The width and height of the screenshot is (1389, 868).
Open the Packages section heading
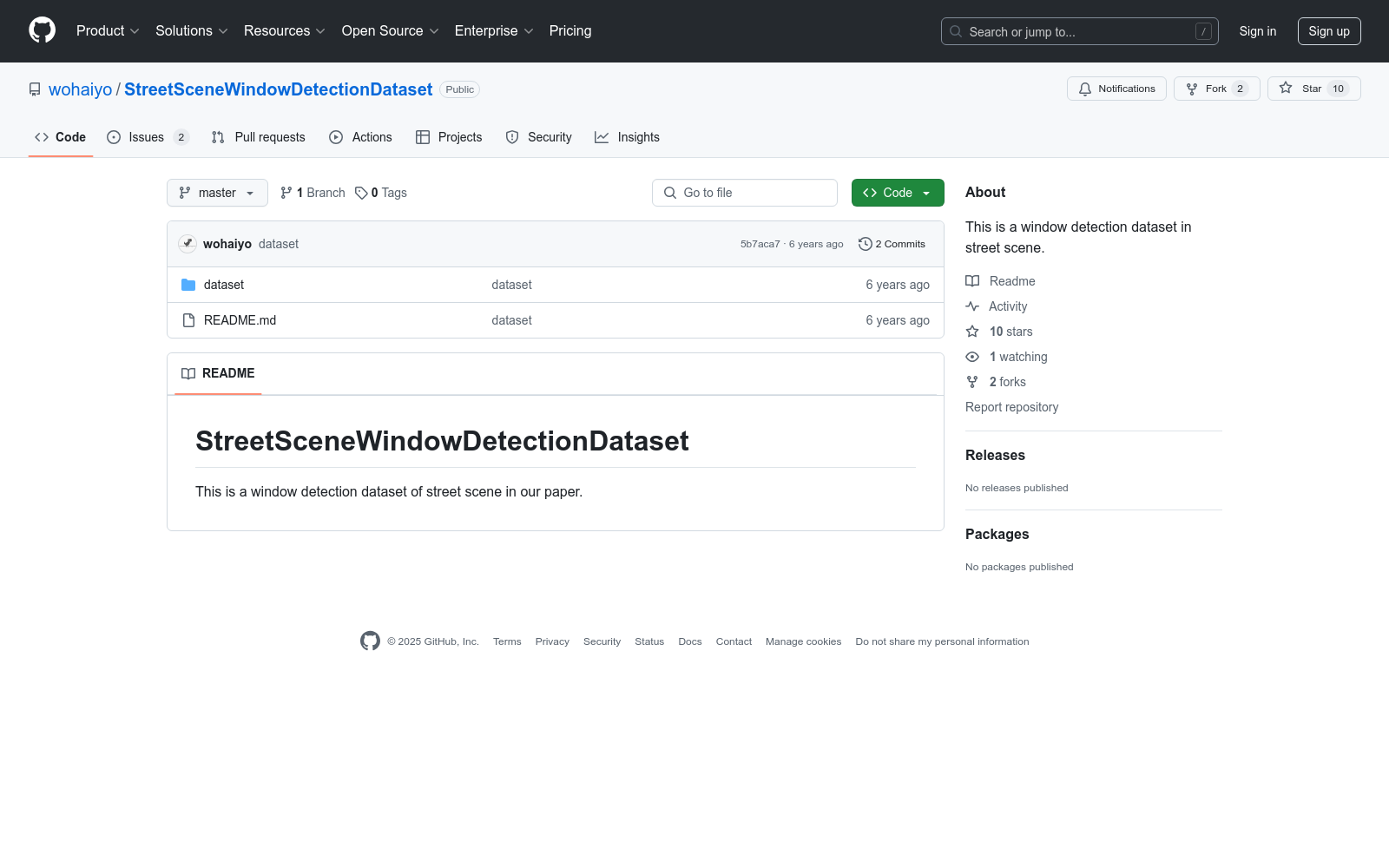tap(997, 535)
